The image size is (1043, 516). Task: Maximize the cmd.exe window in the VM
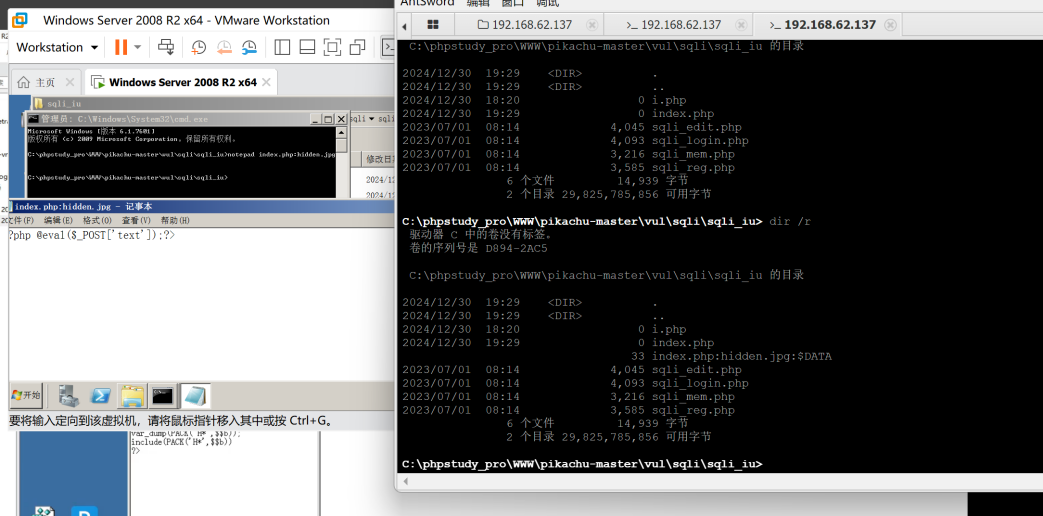point(329,119)
